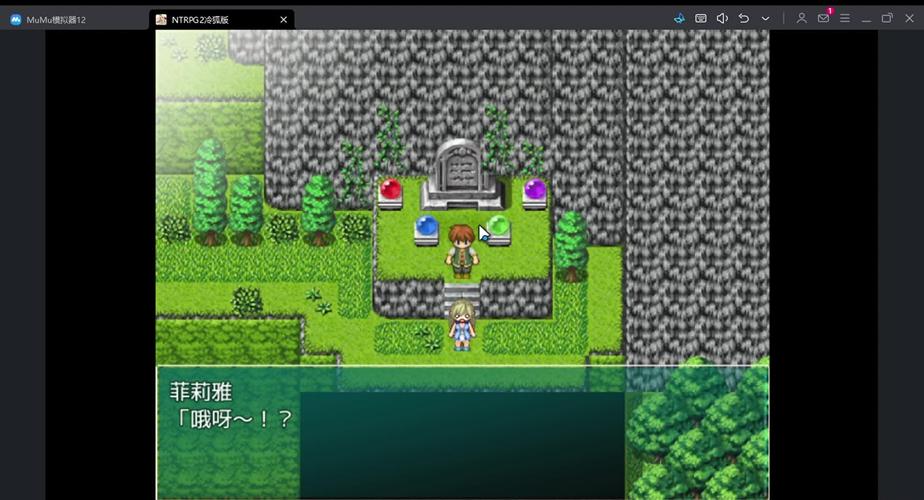Switch to the NTRPG2冷狐版 tab
This screenshot has height=500, width=924.
222,19
